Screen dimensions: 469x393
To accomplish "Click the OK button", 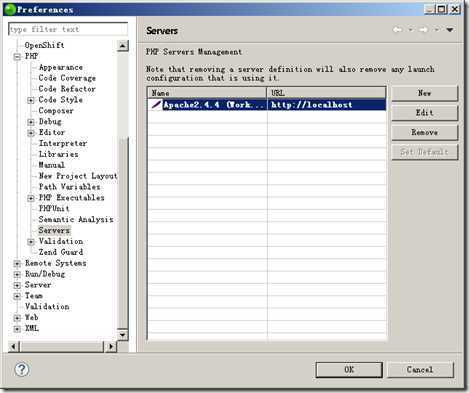I will pyautogui.click(x=349, y=370).
